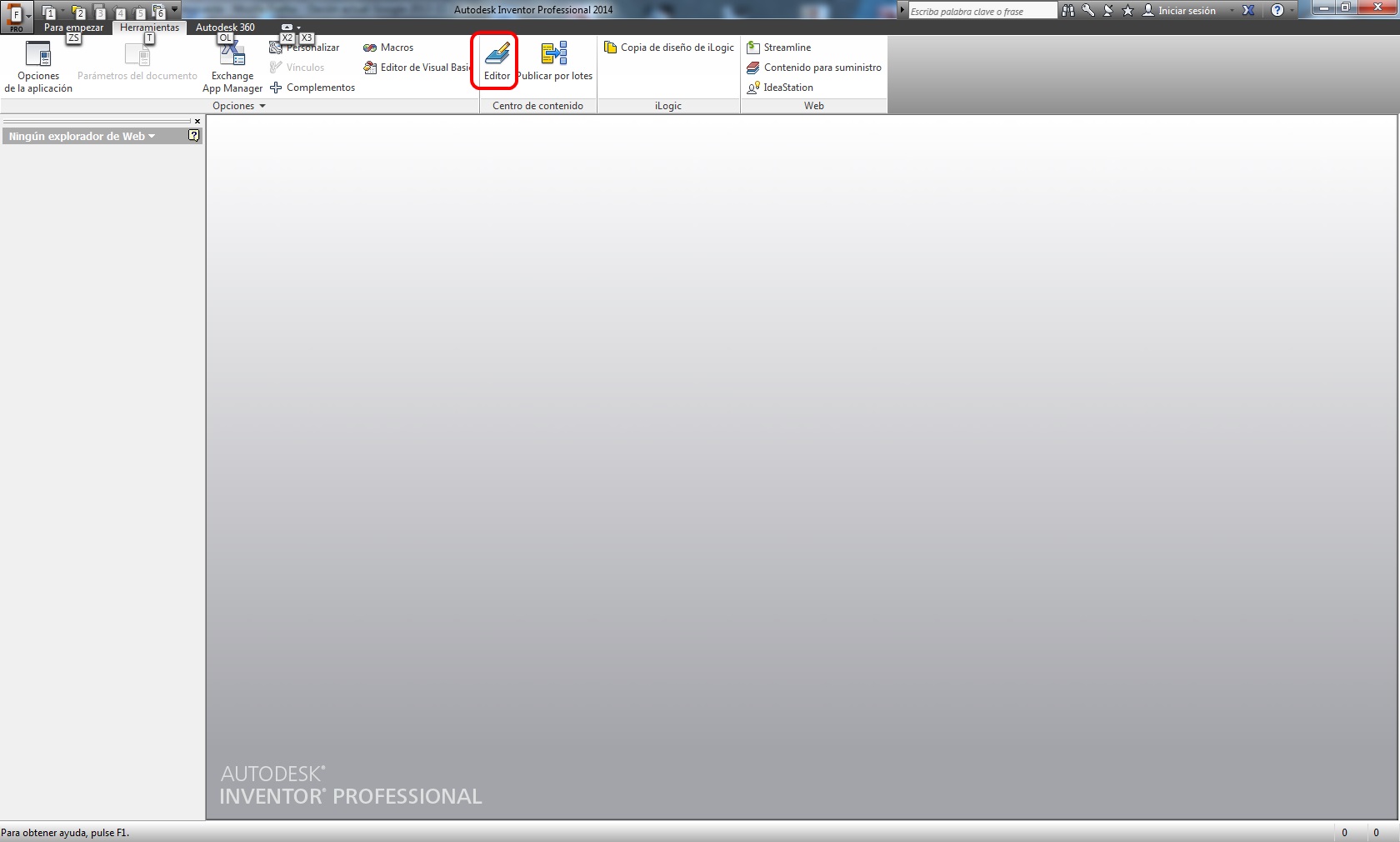
Task: Open the Inventor application menu button
Action: 17,17
